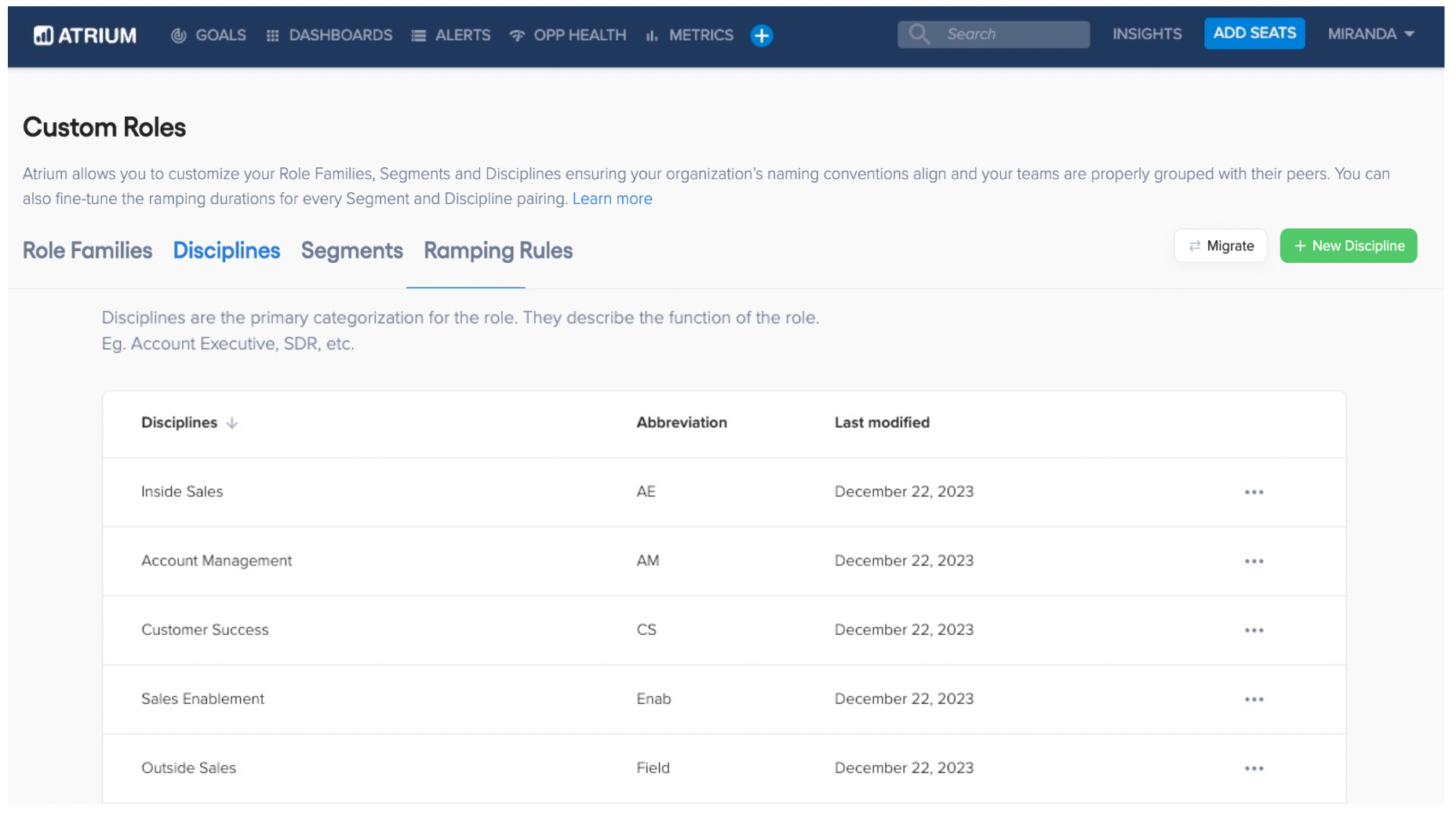
Task: Toggle the Disciplines column sort order
Action: [x=231, y=422]
